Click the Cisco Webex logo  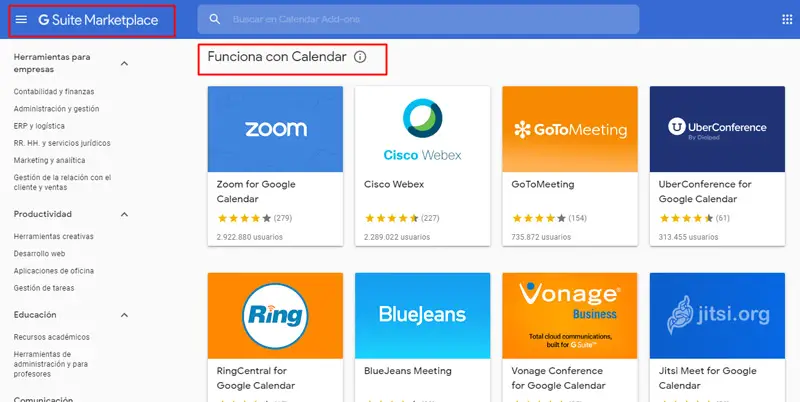click(x=423, y=128)
